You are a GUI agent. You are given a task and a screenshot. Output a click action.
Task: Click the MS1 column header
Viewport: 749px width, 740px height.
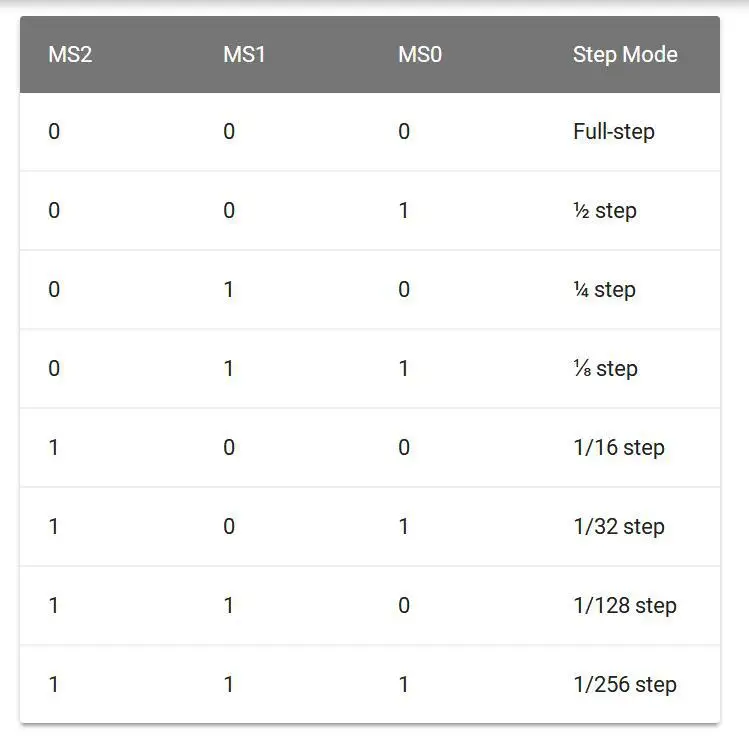point(244,54)
